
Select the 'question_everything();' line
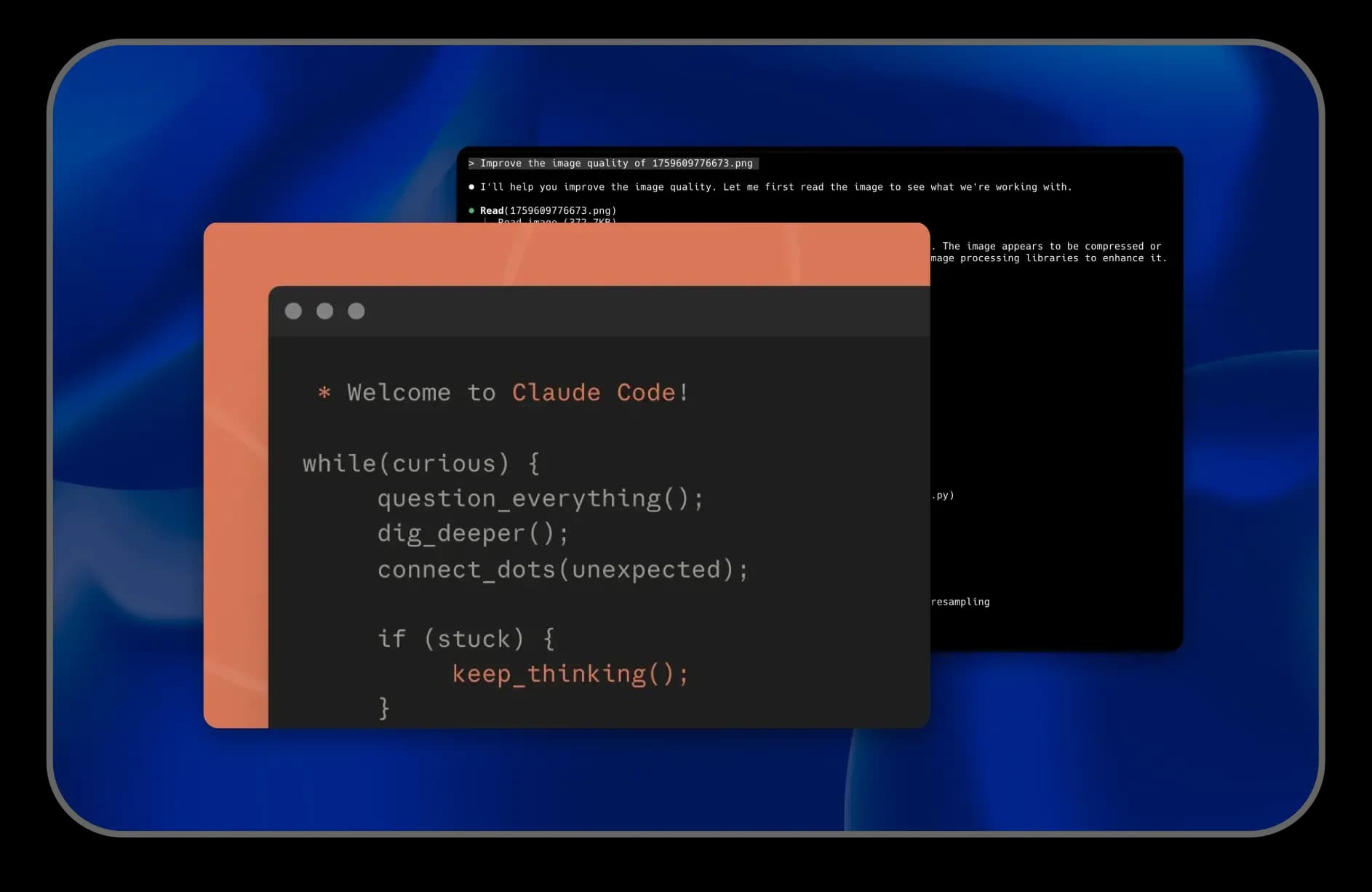point(541,498)
